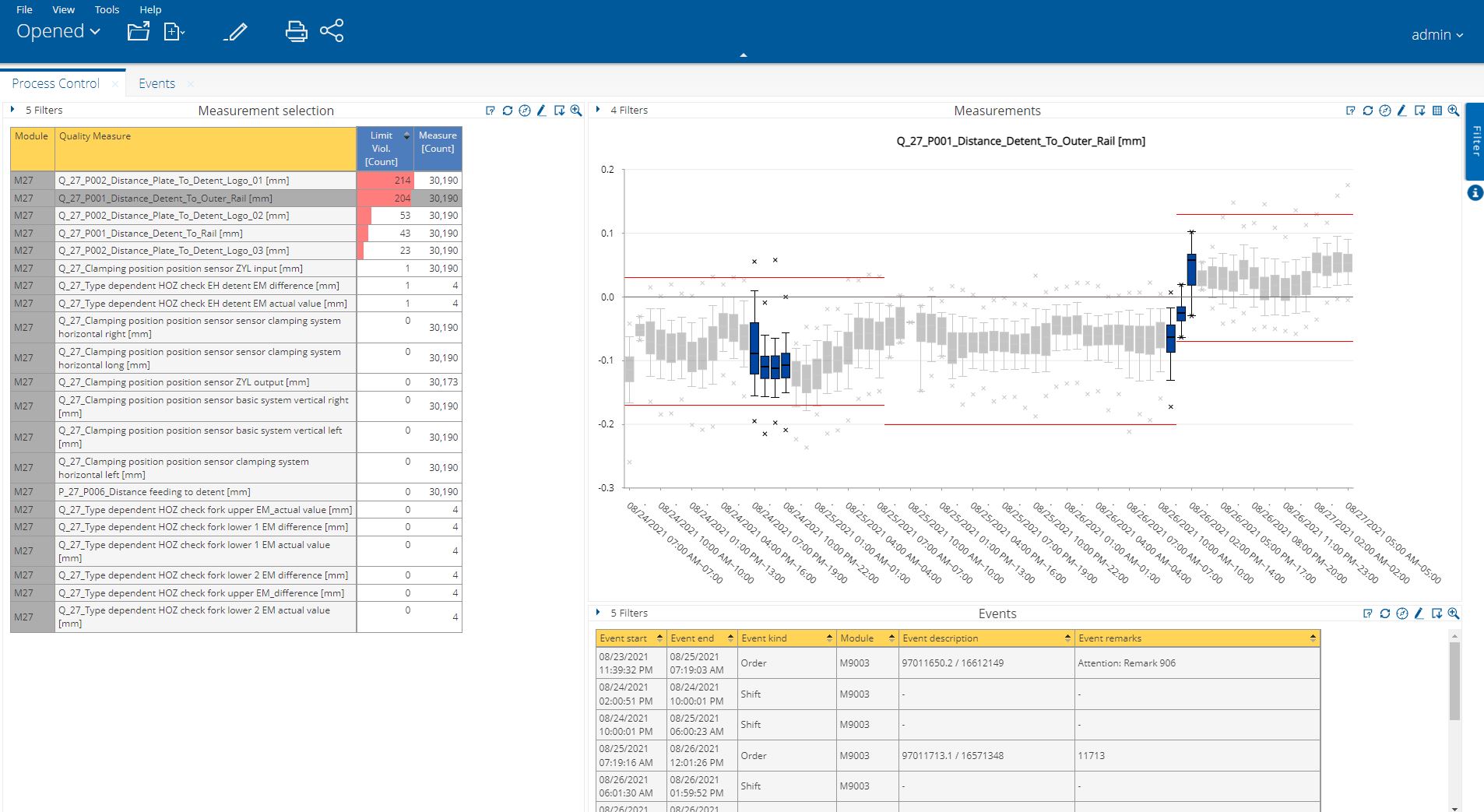Click the Events table vertical scrollbar

tap(1454, 681)
